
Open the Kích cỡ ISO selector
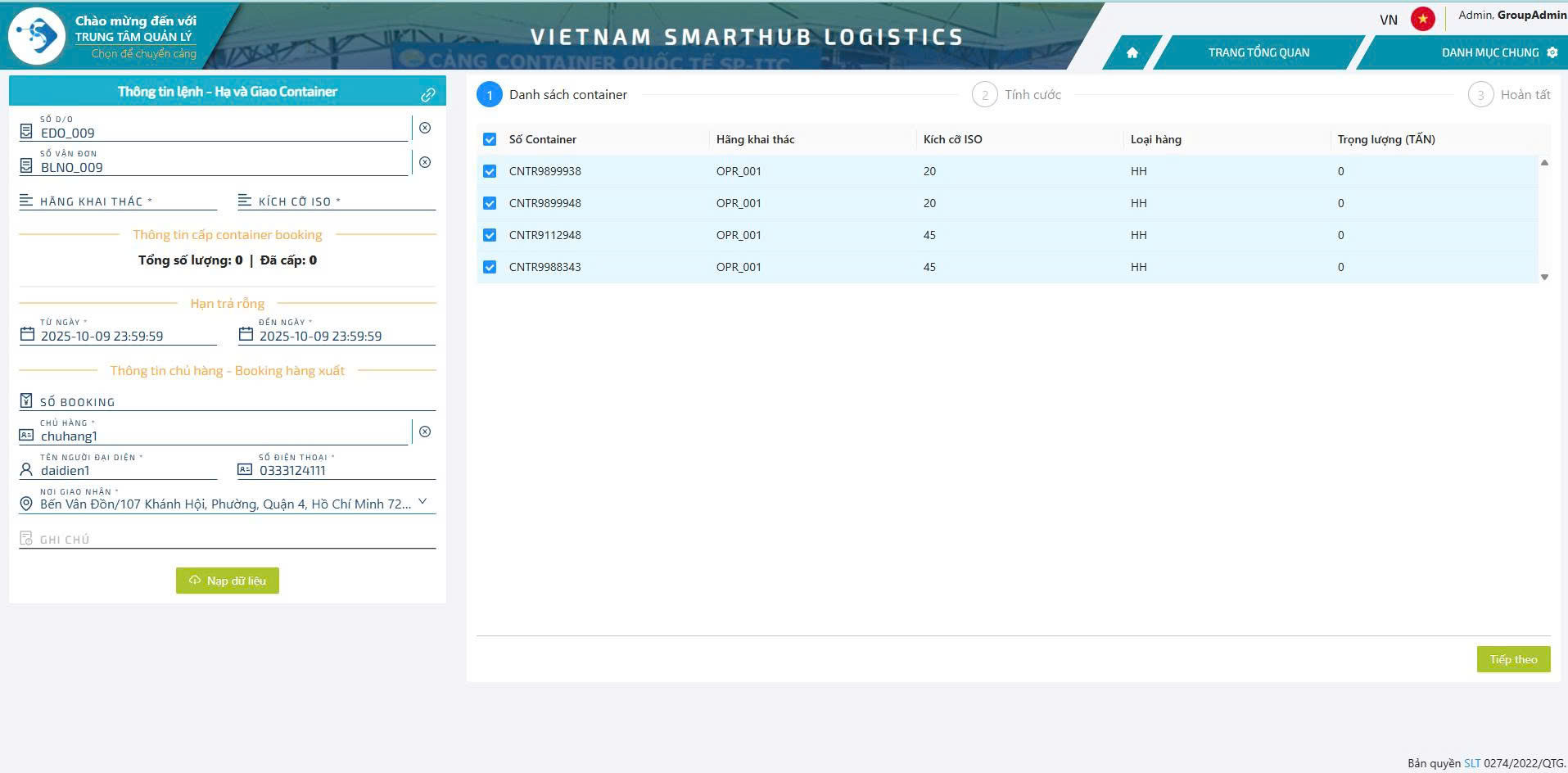[x=337, y=201]
